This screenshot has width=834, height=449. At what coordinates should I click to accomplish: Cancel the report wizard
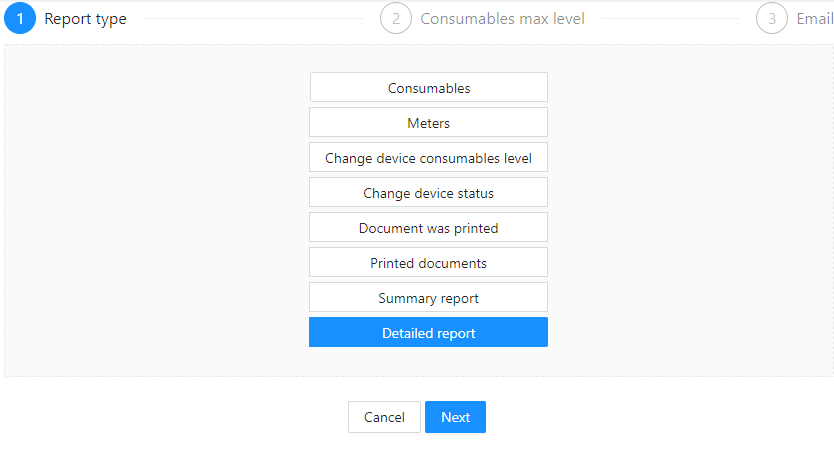pos(385,417)
